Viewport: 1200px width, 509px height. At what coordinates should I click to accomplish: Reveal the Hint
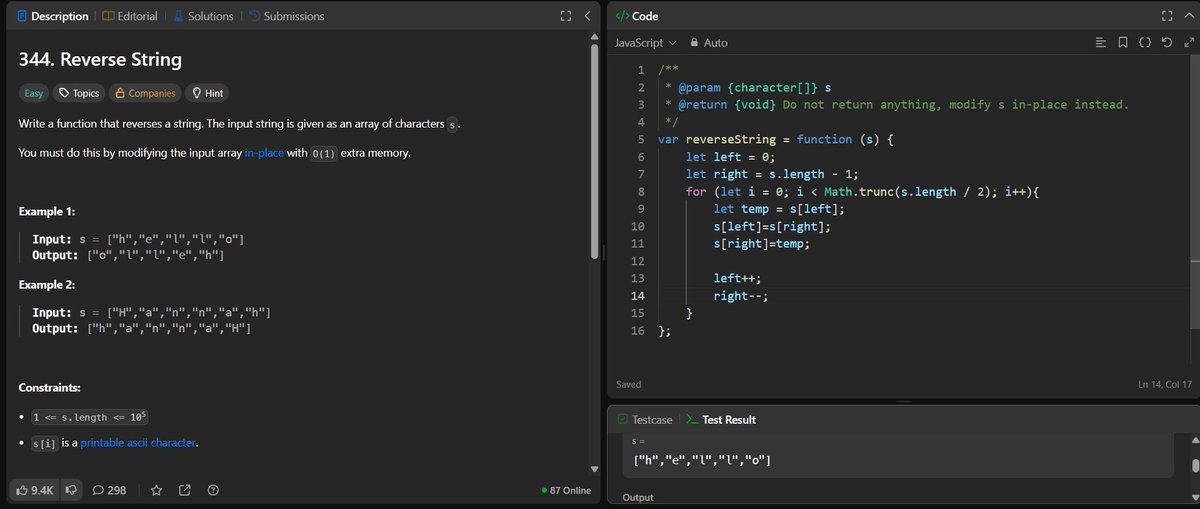click(x=207, y=93)
